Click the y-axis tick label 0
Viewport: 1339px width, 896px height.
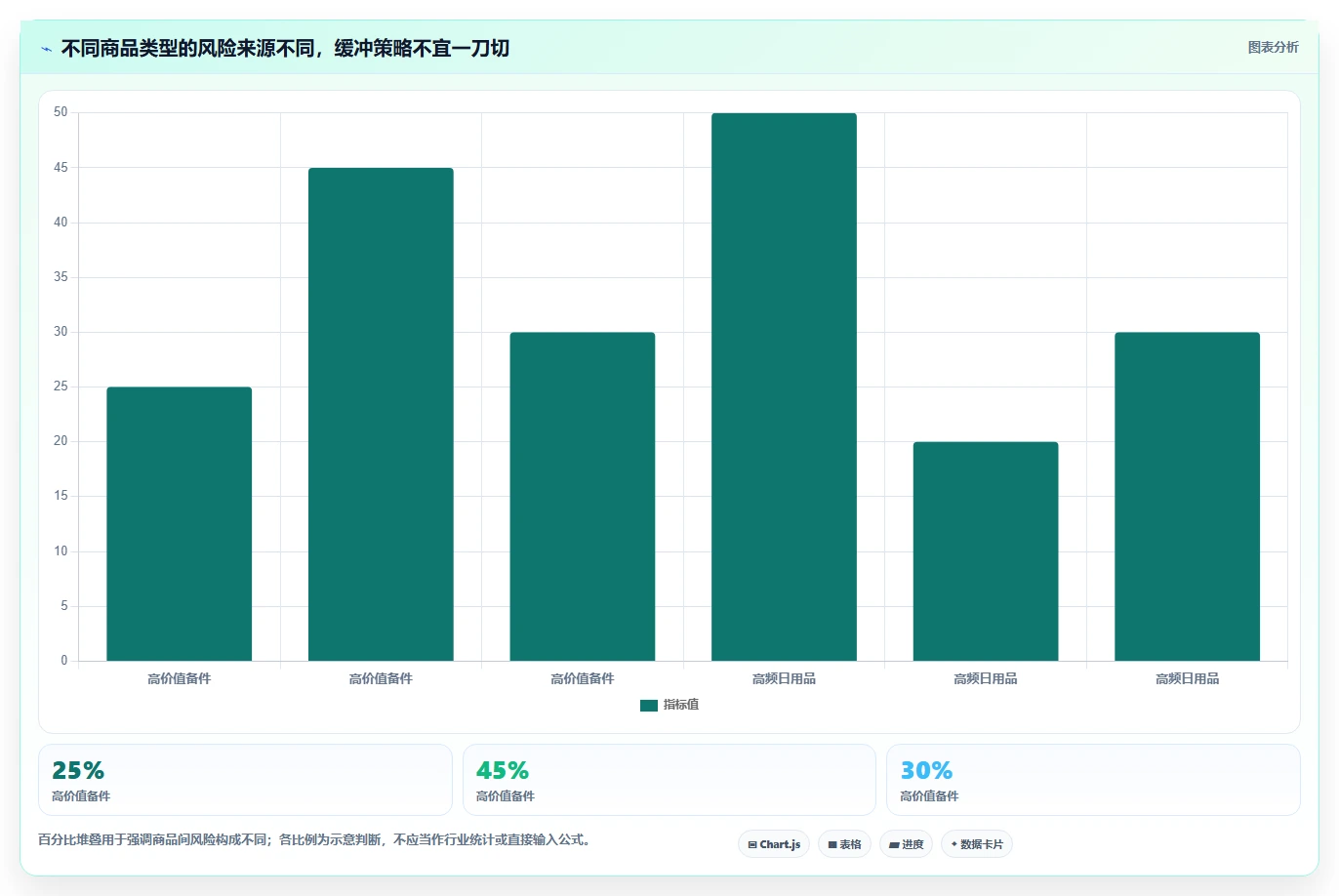pos(64,661)
